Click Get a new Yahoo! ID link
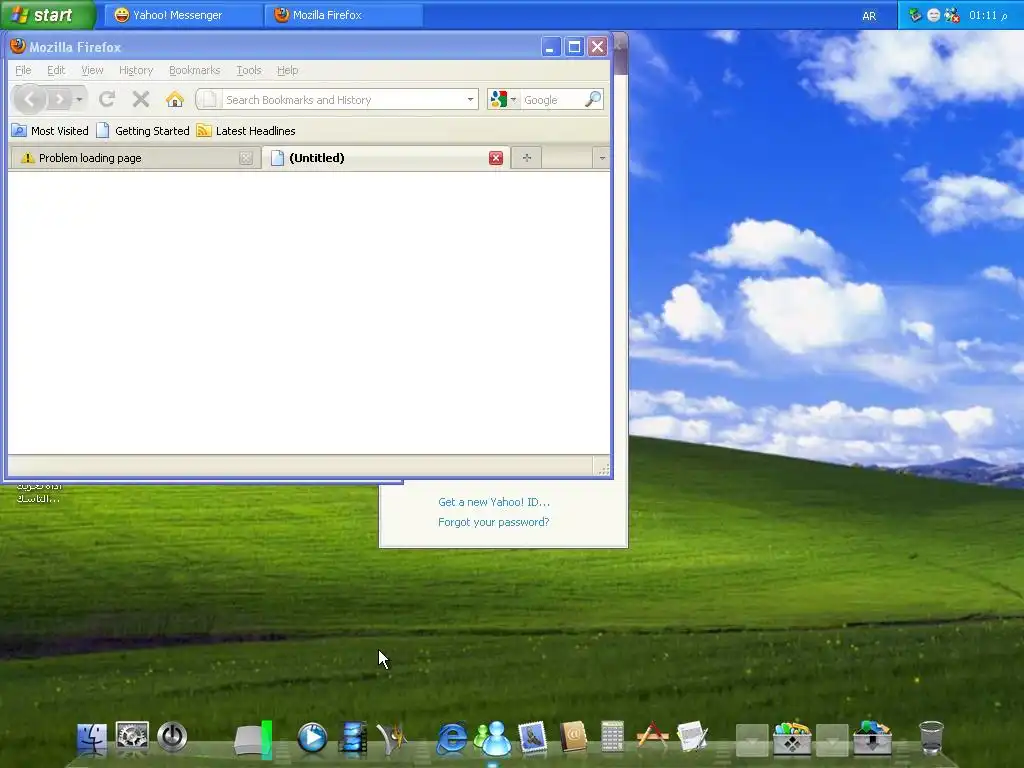 click(494, 502)
